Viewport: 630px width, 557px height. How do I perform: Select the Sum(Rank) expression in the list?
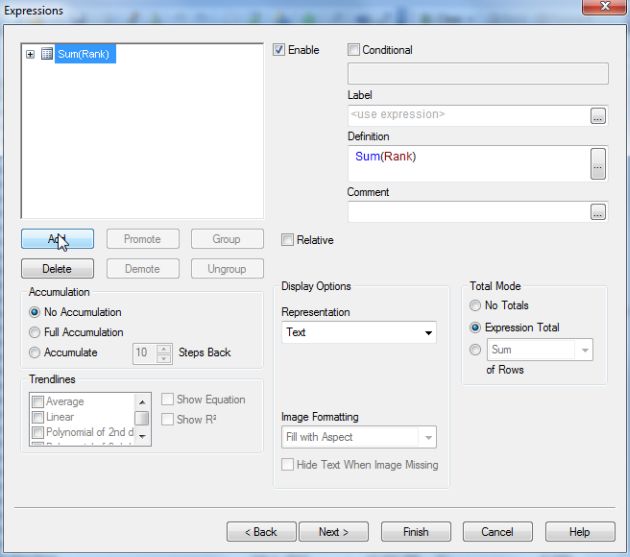[85, 54]
